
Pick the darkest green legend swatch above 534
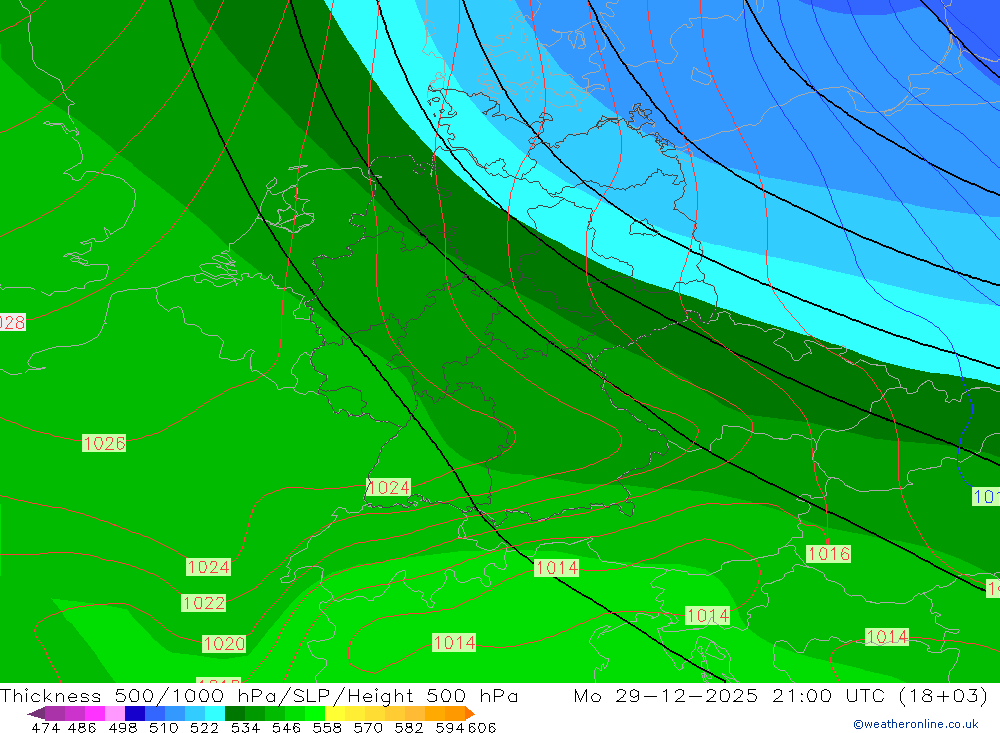tap(235, 713)
